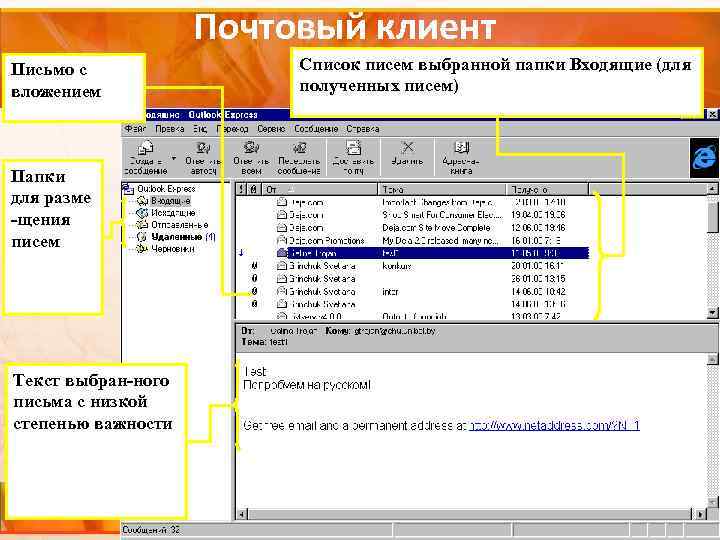Click the Тема: test header in preview pane
This screenshot has width=720, height=540.
[x=264, y=342]
